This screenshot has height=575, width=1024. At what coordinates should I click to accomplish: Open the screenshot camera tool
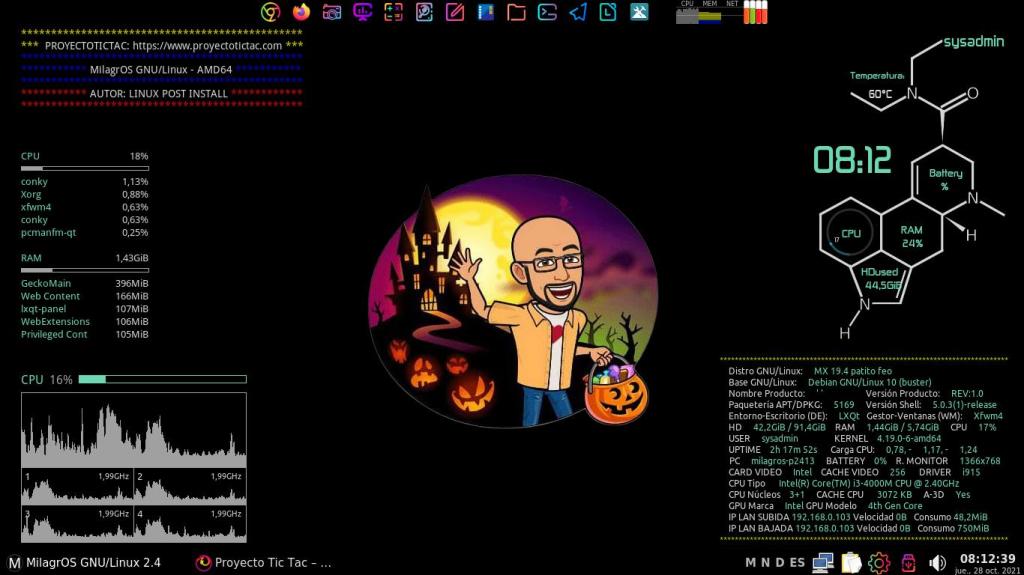(x=332, y=12)
